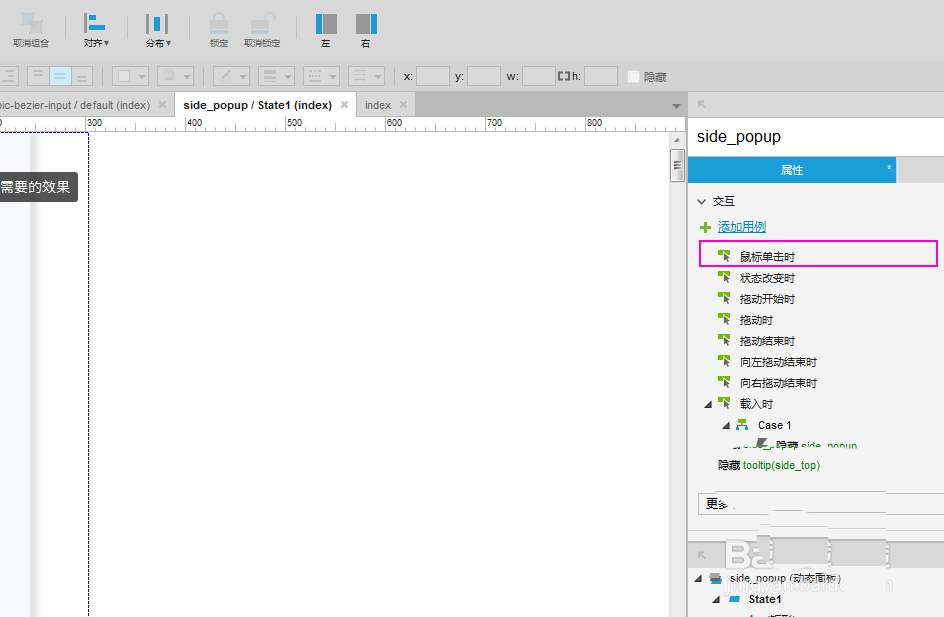Select the 向右拖动结束时 event
Viewport: 944px width, 617px height.
click(x=778, y=383)
